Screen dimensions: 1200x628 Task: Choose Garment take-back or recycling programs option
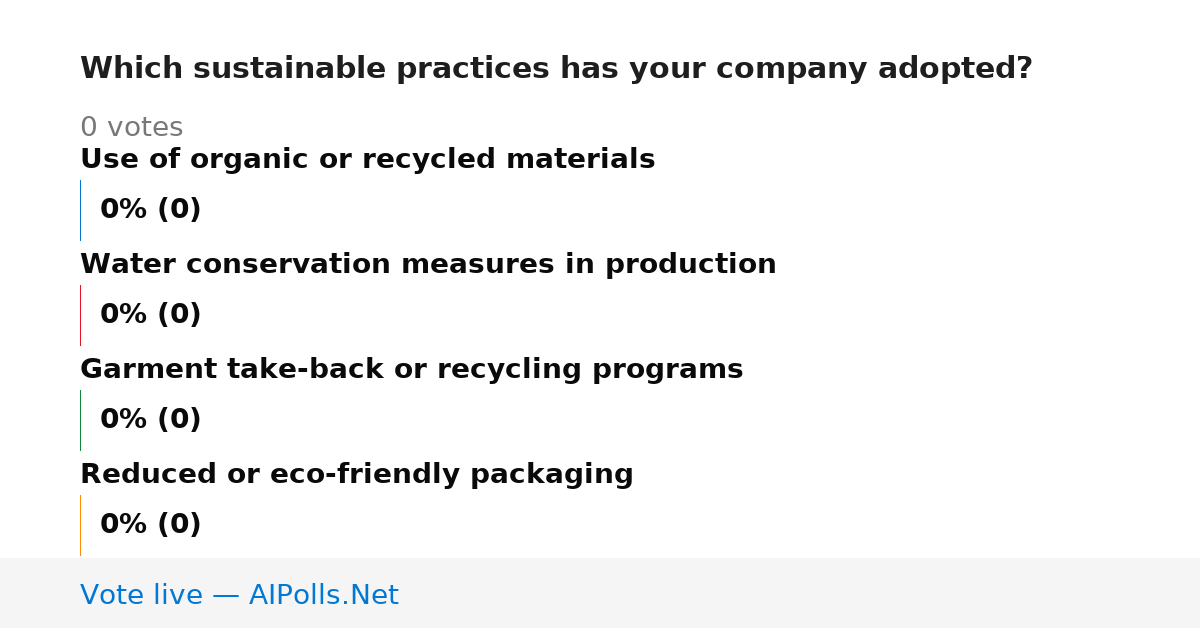tap(411, 369)
